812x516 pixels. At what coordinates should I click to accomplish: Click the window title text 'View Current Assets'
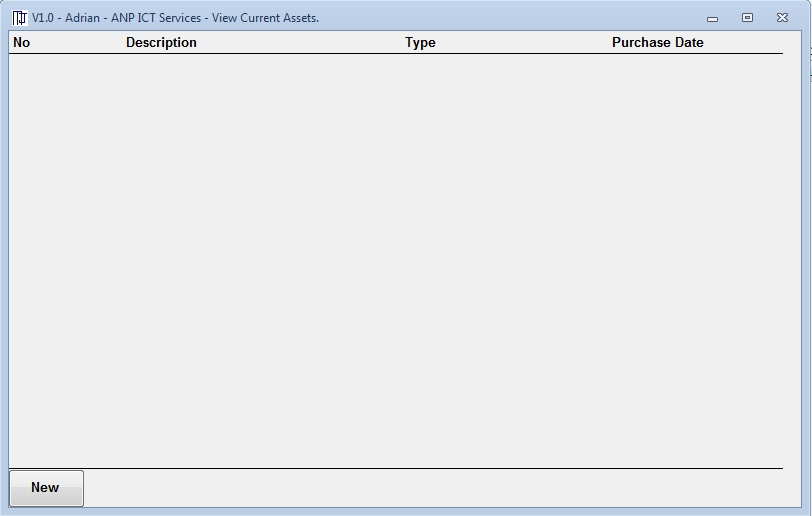265,18
